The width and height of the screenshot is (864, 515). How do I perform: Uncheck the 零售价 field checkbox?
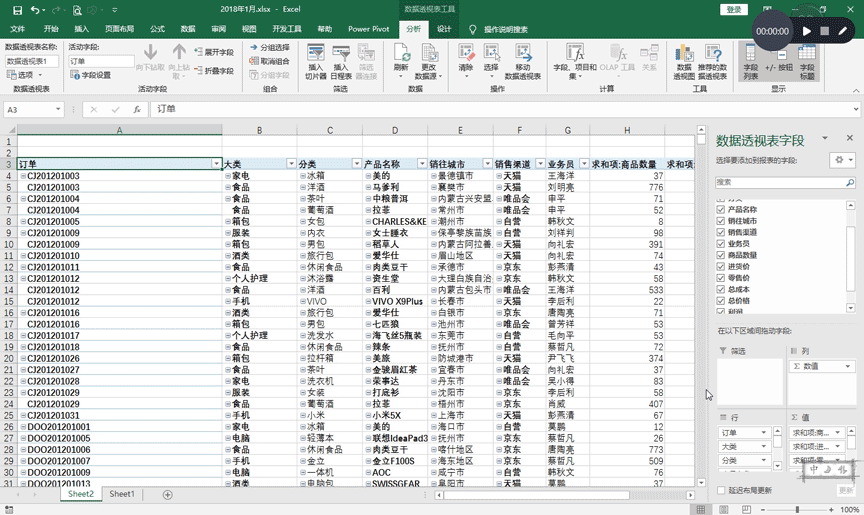coord(720,278)
